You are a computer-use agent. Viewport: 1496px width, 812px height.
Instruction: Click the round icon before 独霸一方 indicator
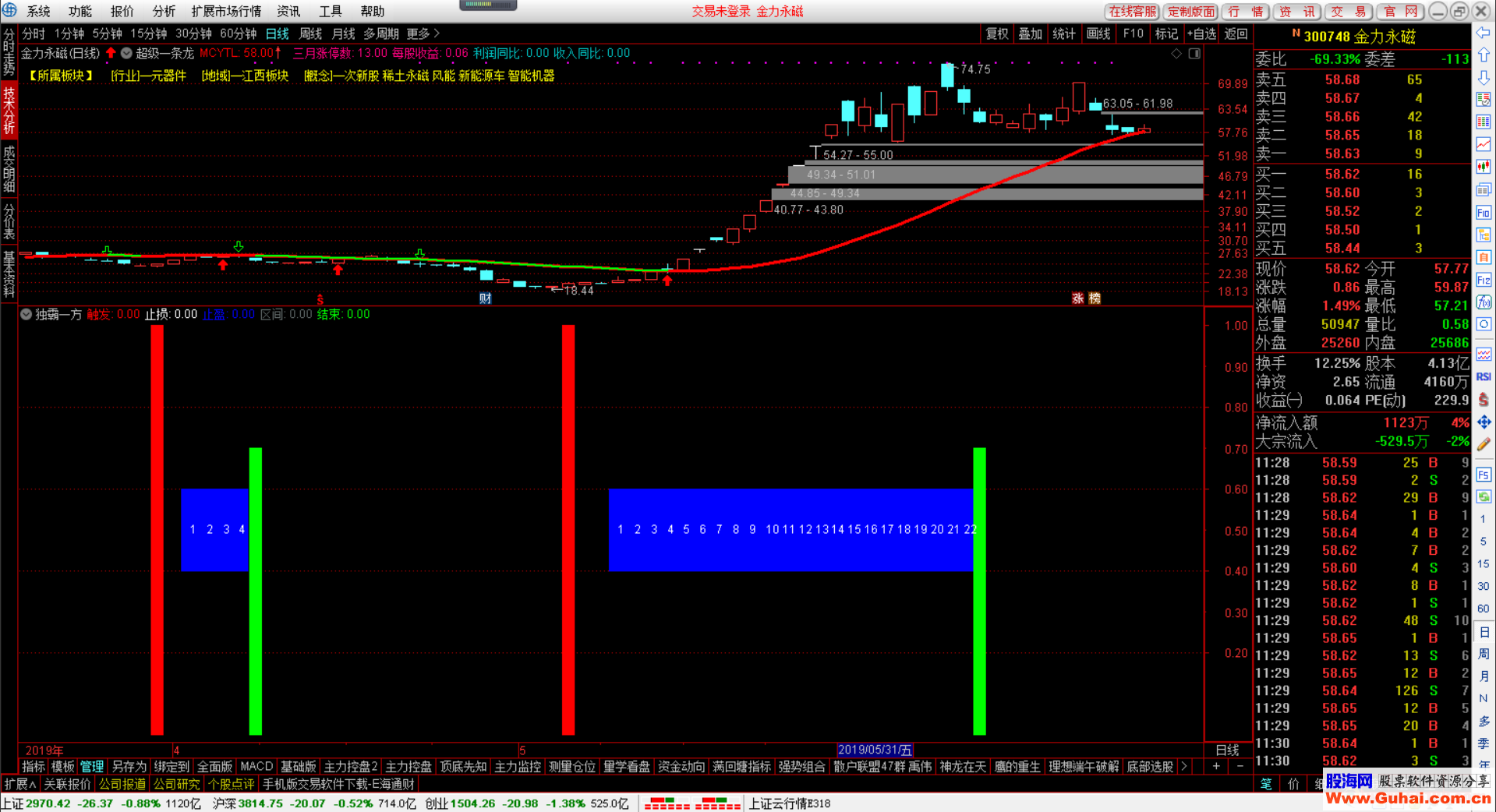pos(26,314)
